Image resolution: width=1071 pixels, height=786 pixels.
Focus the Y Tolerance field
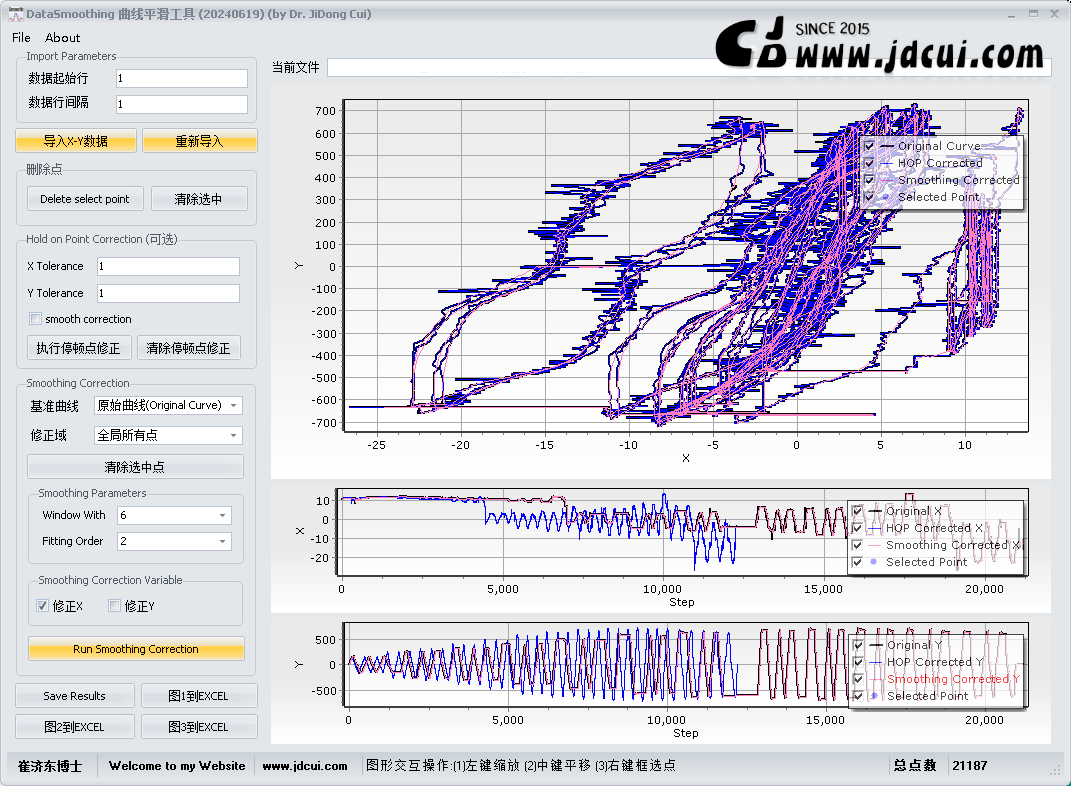coord(168,293)
